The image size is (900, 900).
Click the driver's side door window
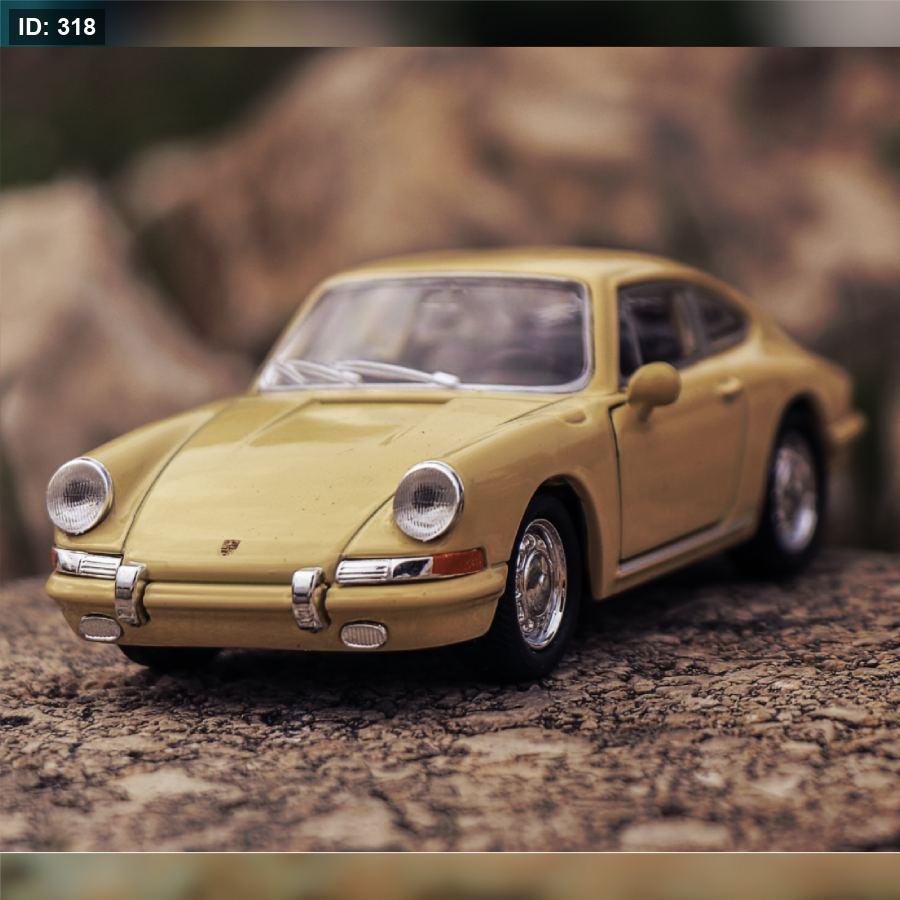pyautogui.click(x=656, y=325)
